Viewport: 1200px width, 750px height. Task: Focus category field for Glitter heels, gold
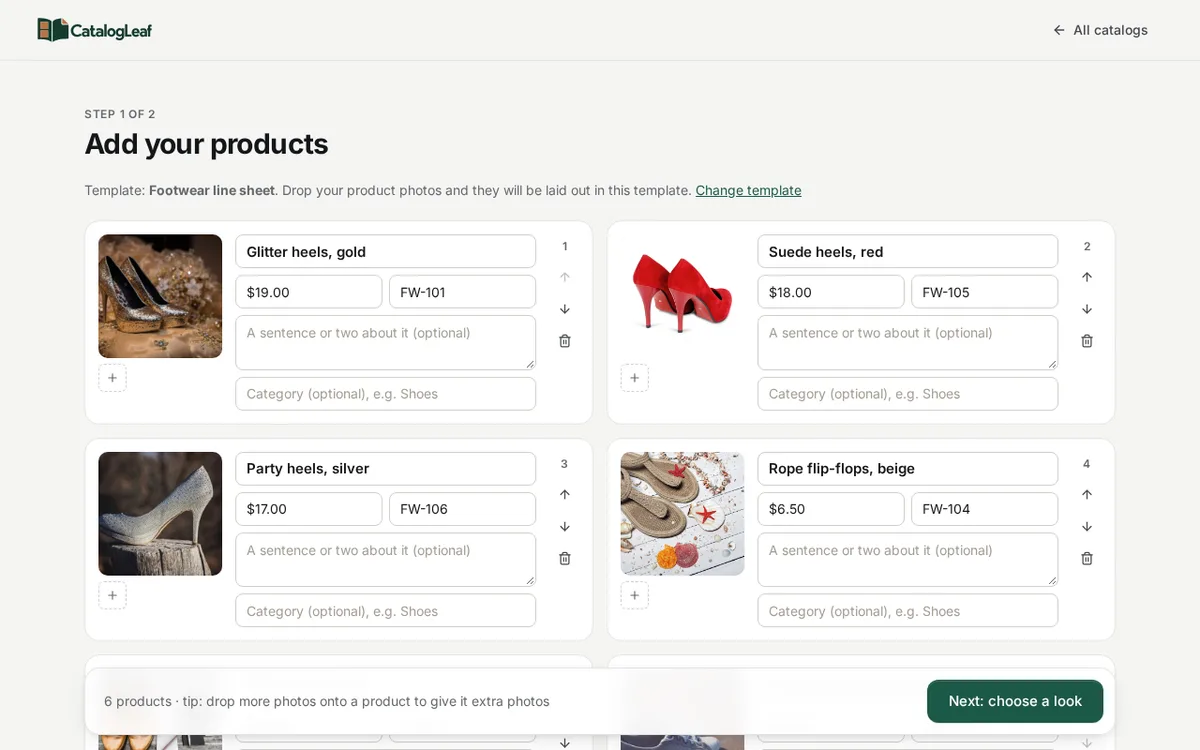click(385, 394)
